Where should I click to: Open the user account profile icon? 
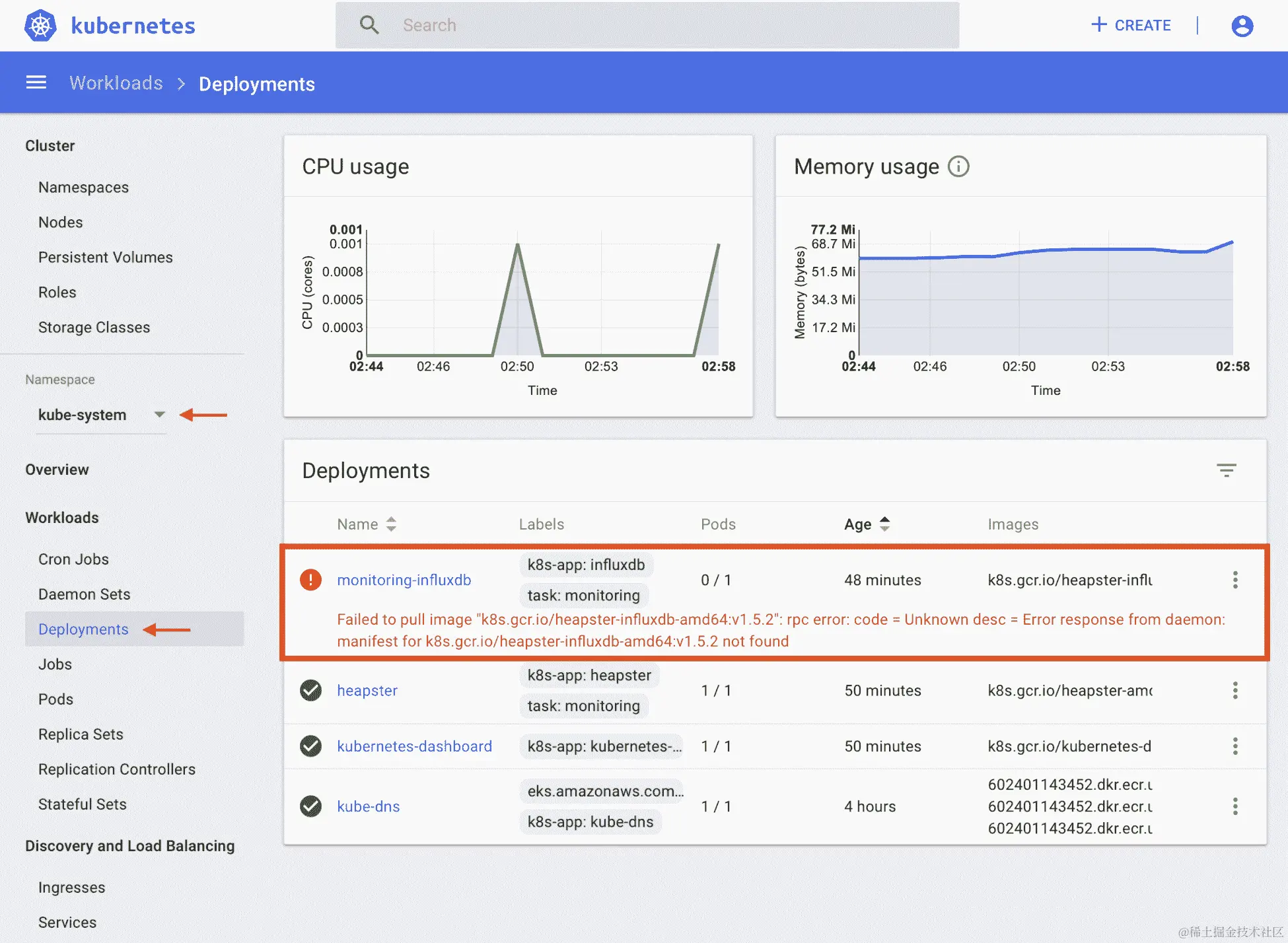(x=1242, y=26)
